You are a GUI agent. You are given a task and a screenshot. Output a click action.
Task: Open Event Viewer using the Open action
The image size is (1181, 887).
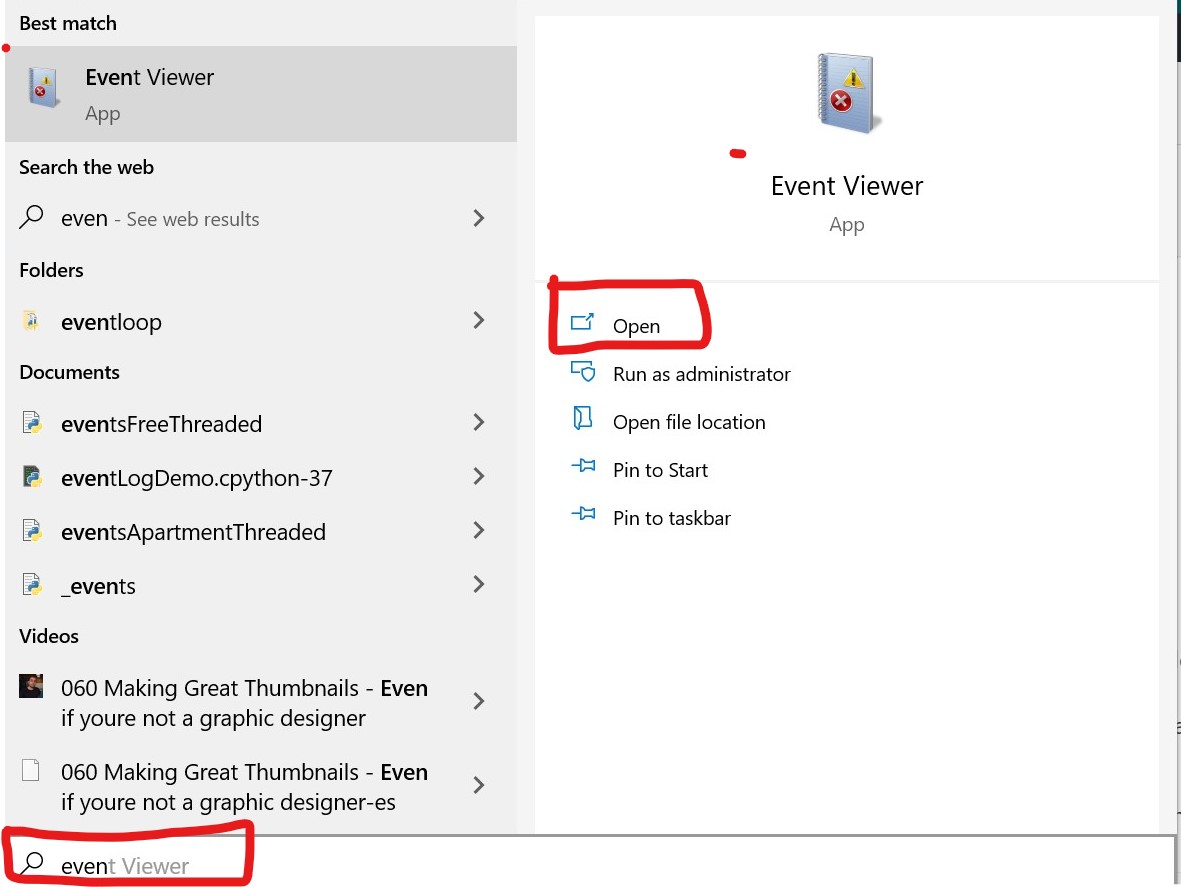[x=636, y=326]
